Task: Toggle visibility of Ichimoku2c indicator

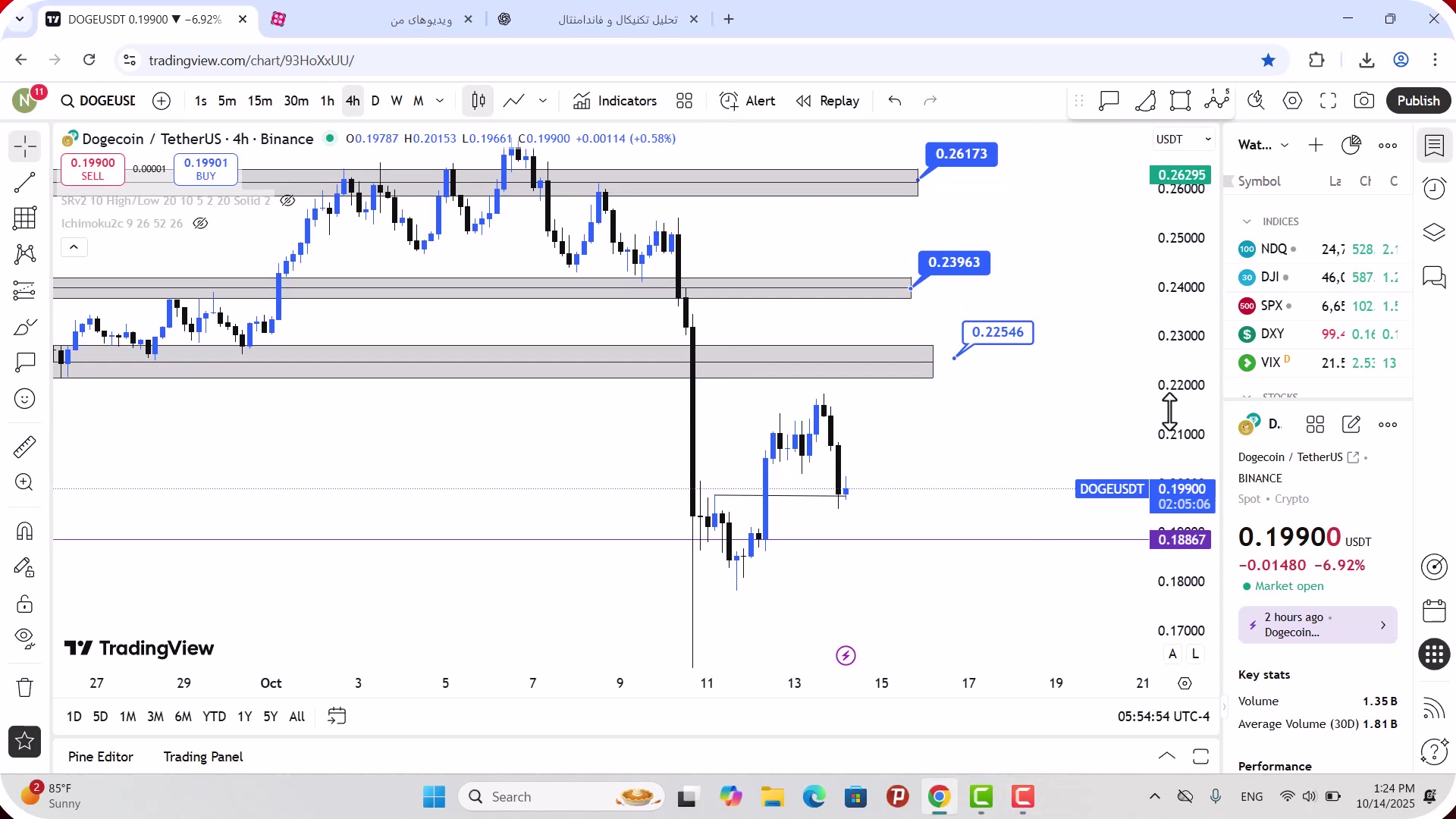Action: (200, 224)
